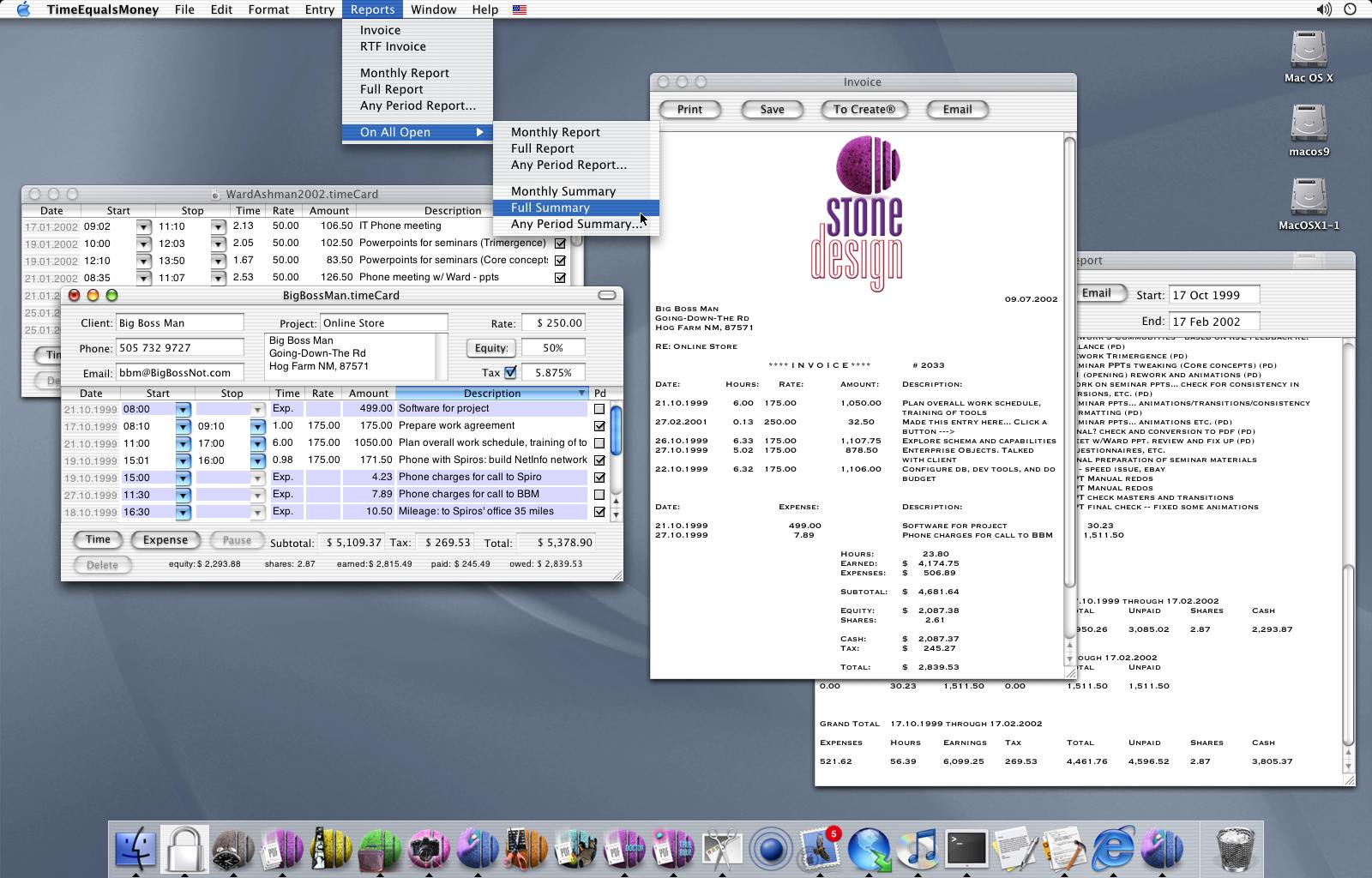Open the PDF Doctor stone icon in dock
Image resolution: width=1372 pixels, height=878 pixels.
624,848
